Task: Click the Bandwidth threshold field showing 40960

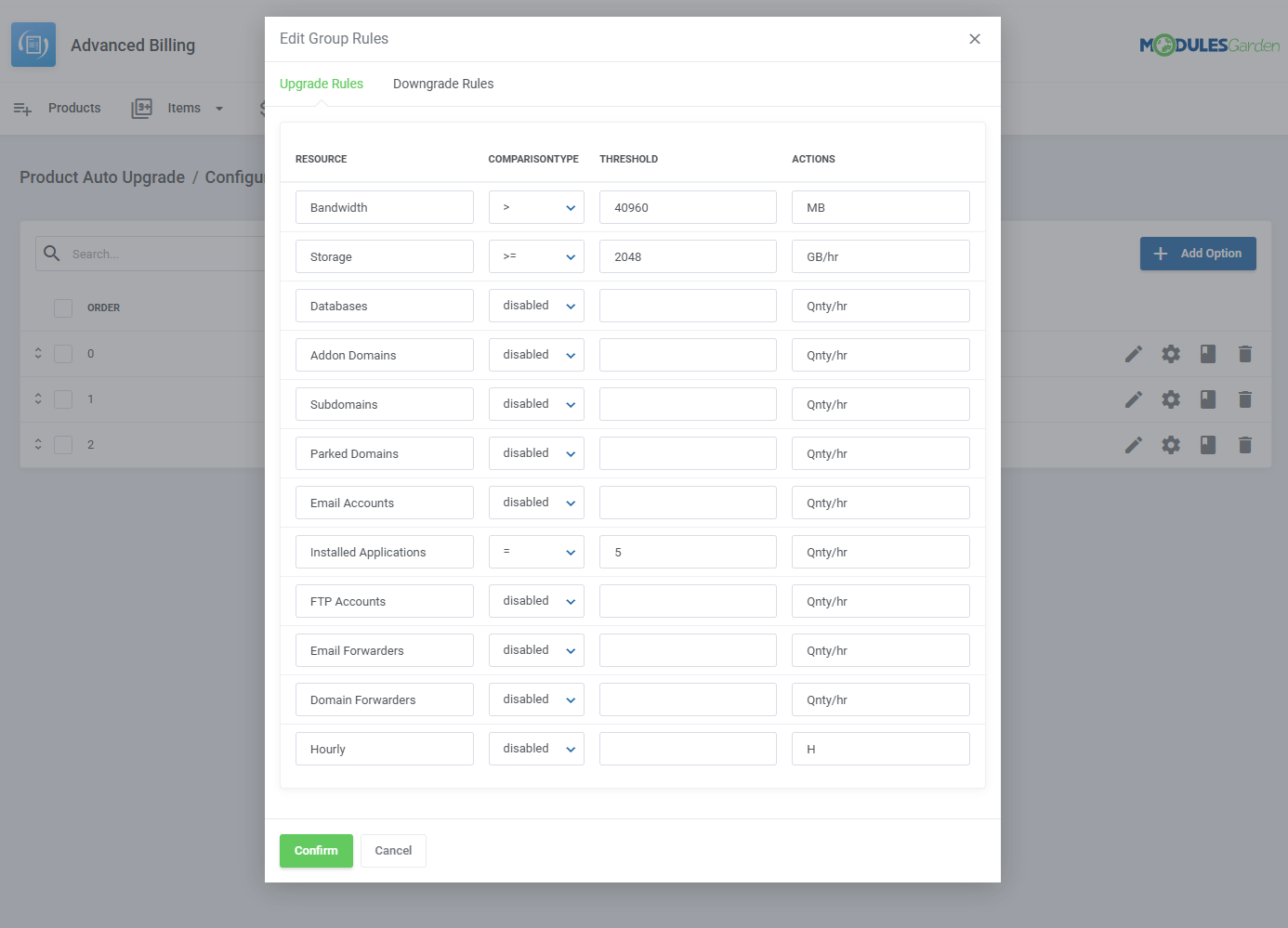Action: click(688, 206)
